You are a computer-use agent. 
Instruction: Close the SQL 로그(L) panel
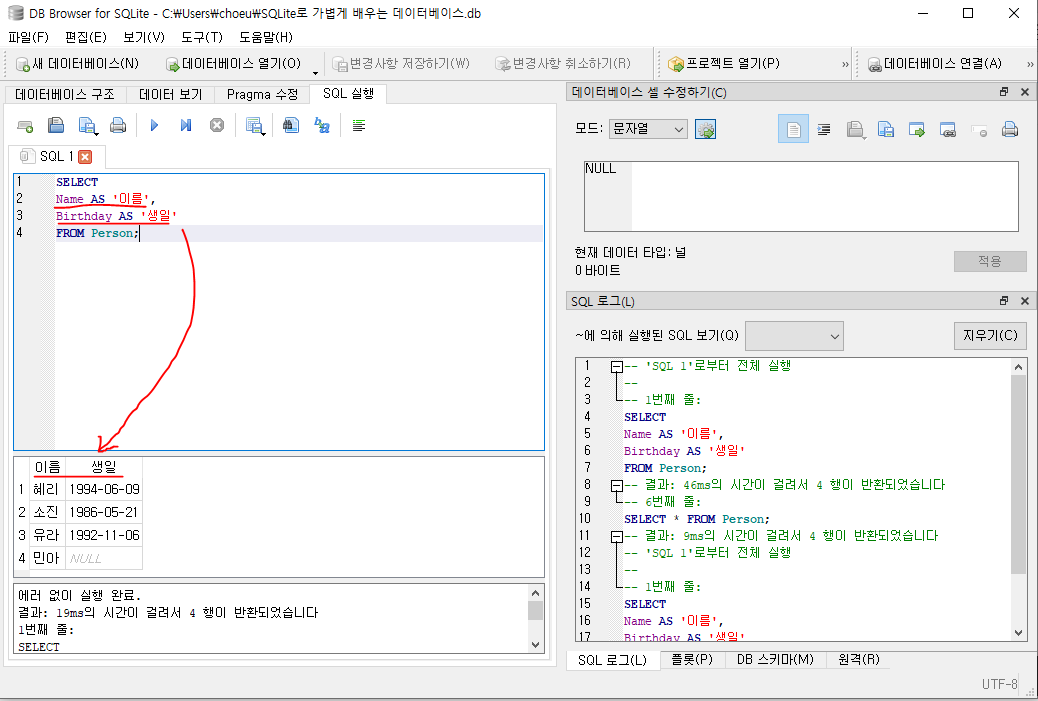coord(1025,301)
